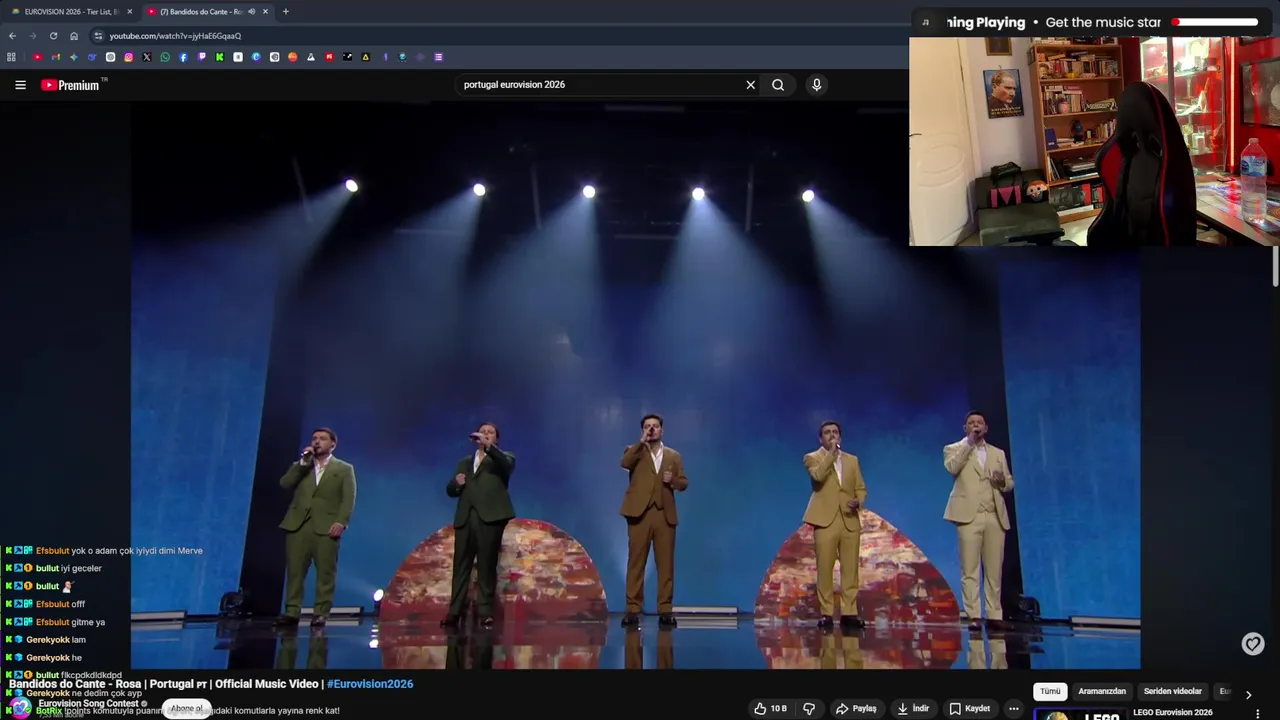Close the EUROVISION 2026 Tier List tab
1280x720 pixels.
click(128, 12)
